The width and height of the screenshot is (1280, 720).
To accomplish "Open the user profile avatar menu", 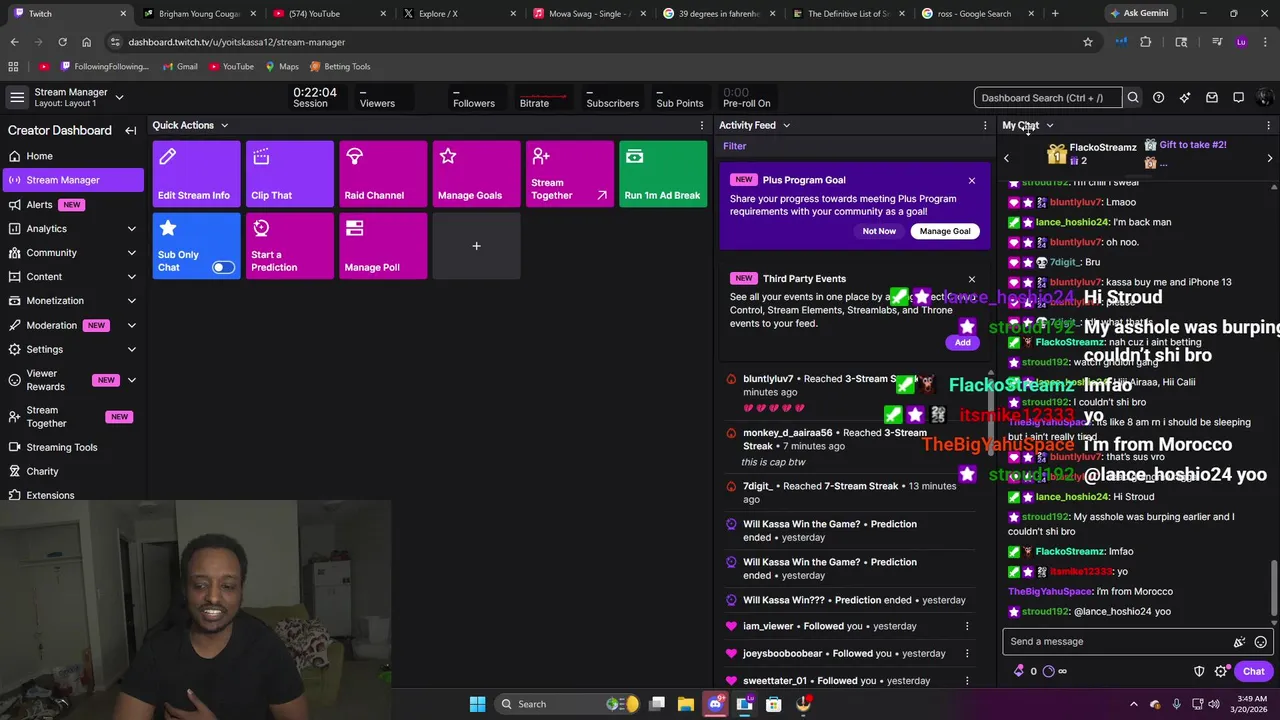I will pos(1265,98).
